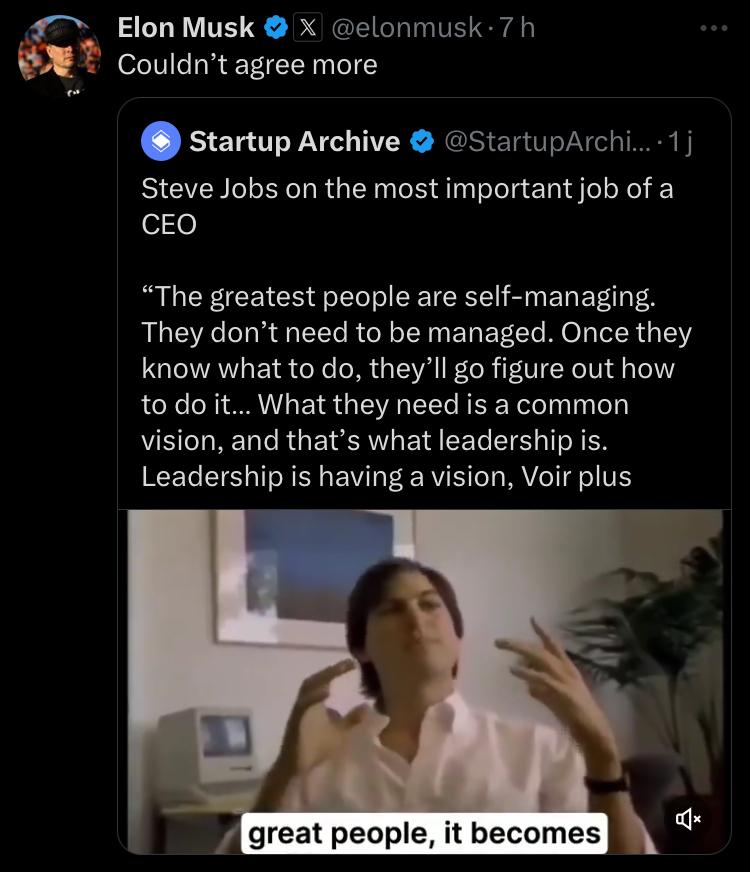Click the @elonmusk handle
This screenshot has width=750, height=872.
pyautogui.click(x=405, y=28)
